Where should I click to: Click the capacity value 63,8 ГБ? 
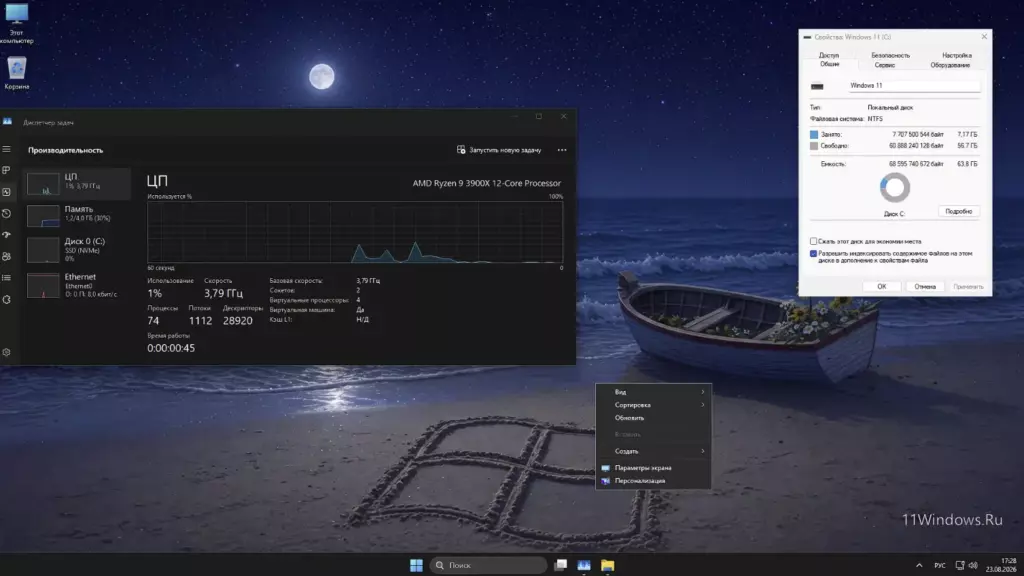[x=967, y=164]
